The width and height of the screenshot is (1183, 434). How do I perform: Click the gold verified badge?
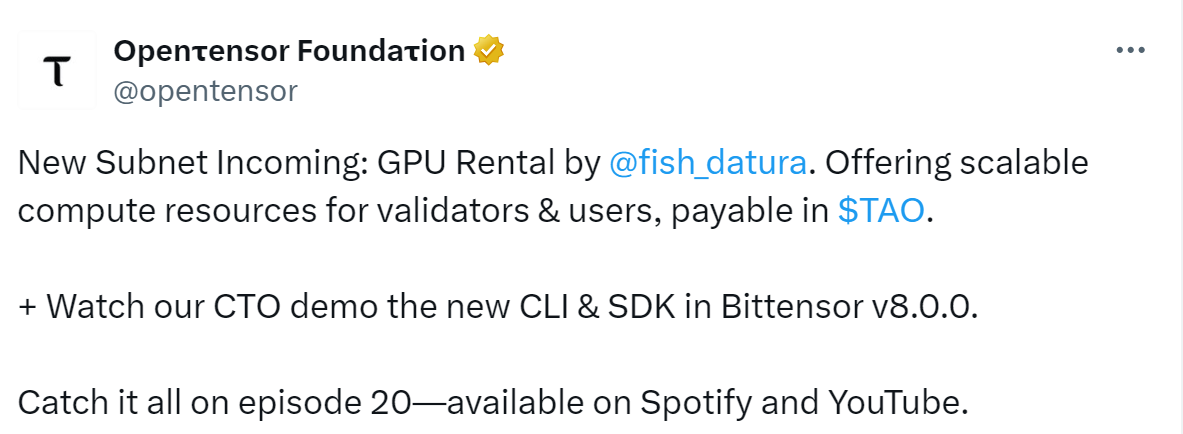coord(488,50)
